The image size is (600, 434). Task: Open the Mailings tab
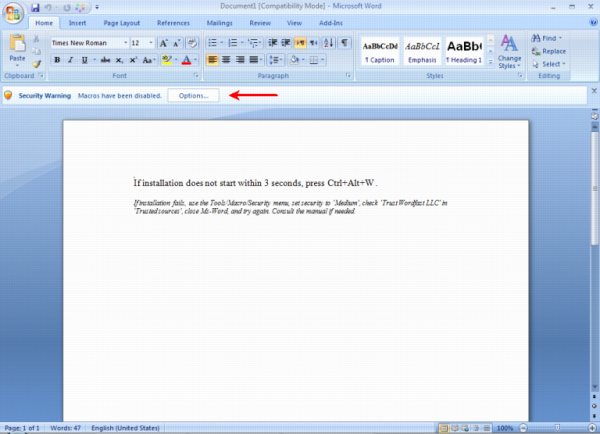coord(219,22)
